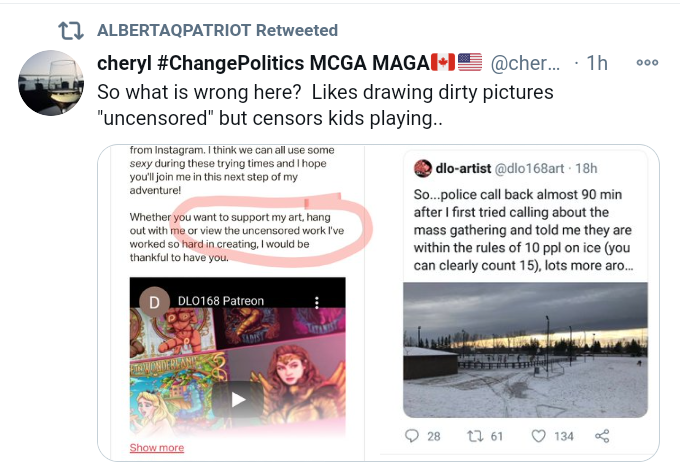Open the tweet's 1h timestamp
680x467 pixels.
[596, 62]
